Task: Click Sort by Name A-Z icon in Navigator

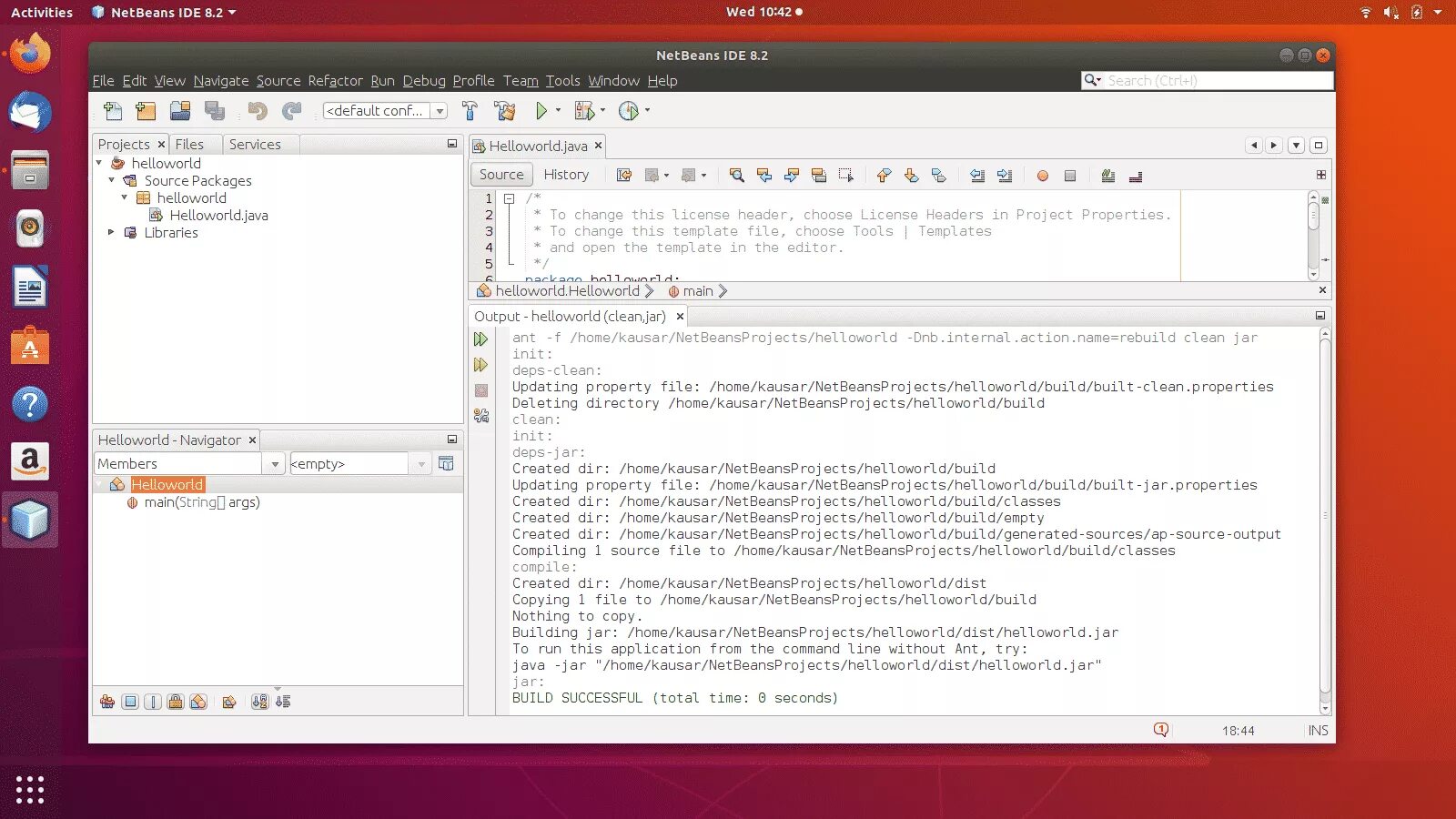Action: pyautogui.click(x=260, y=702)
